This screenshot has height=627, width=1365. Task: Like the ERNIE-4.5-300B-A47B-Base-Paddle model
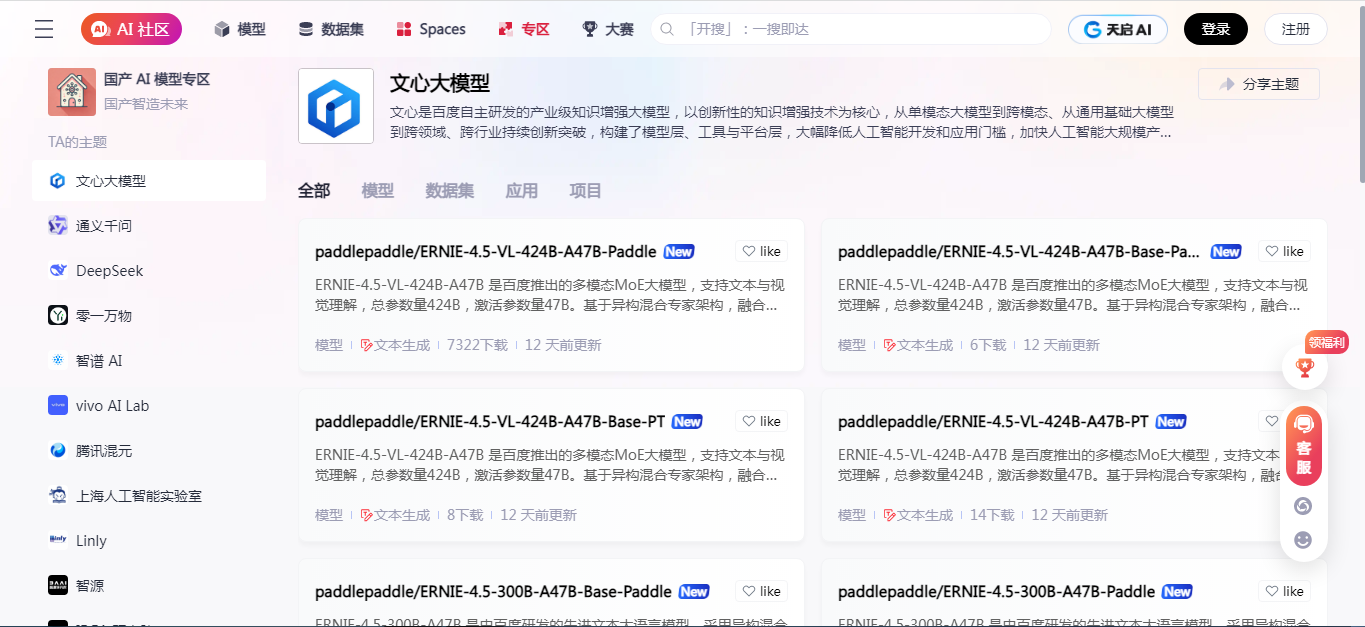[x=761, y=591]
